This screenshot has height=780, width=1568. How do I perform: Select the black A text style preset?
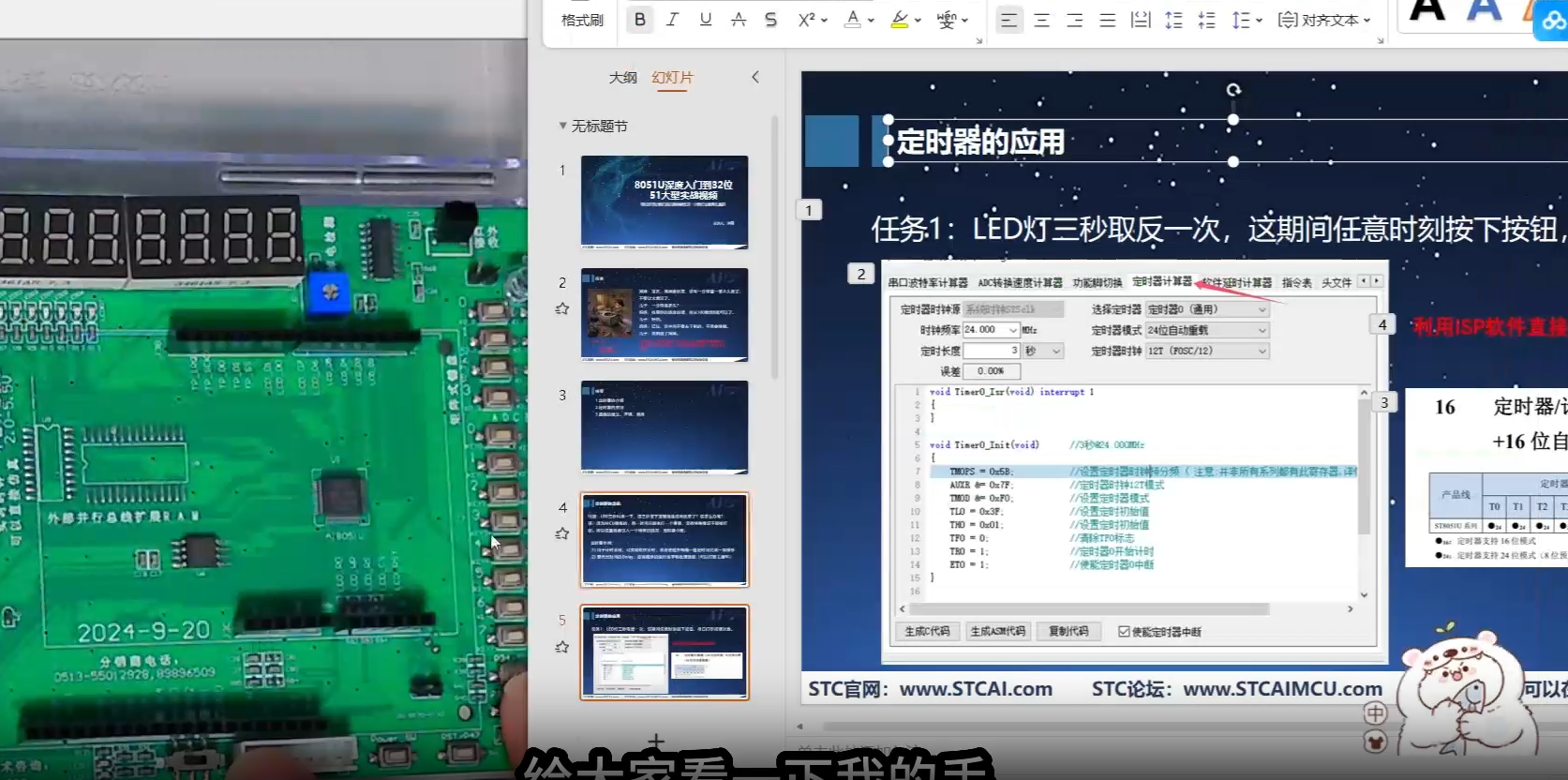(x=1426, y=10)
